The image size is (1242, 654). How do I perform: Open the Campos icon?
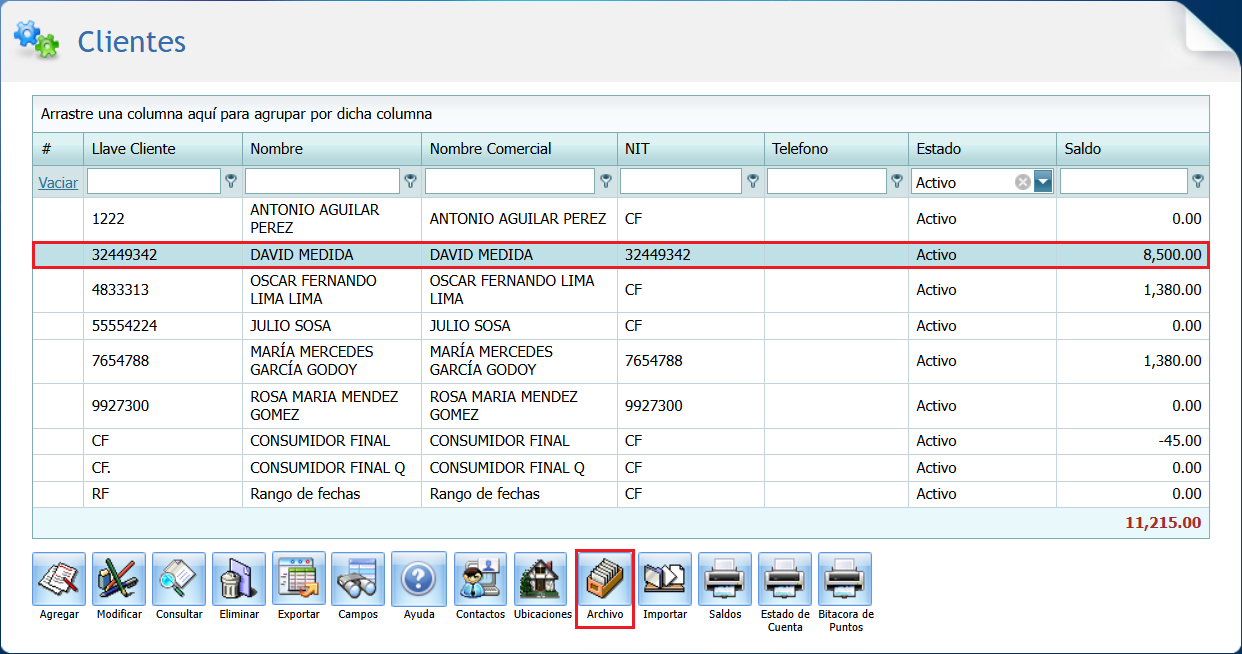tap(358, 580)
